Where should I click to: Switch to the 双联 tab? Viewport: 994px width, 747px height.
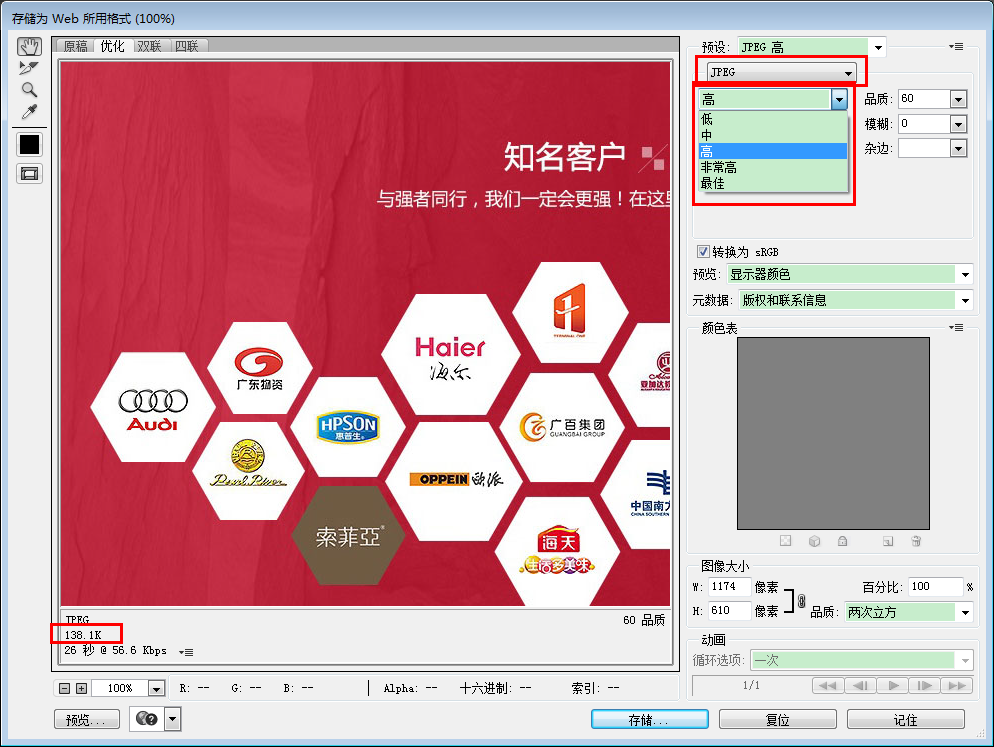coord(149,46)
